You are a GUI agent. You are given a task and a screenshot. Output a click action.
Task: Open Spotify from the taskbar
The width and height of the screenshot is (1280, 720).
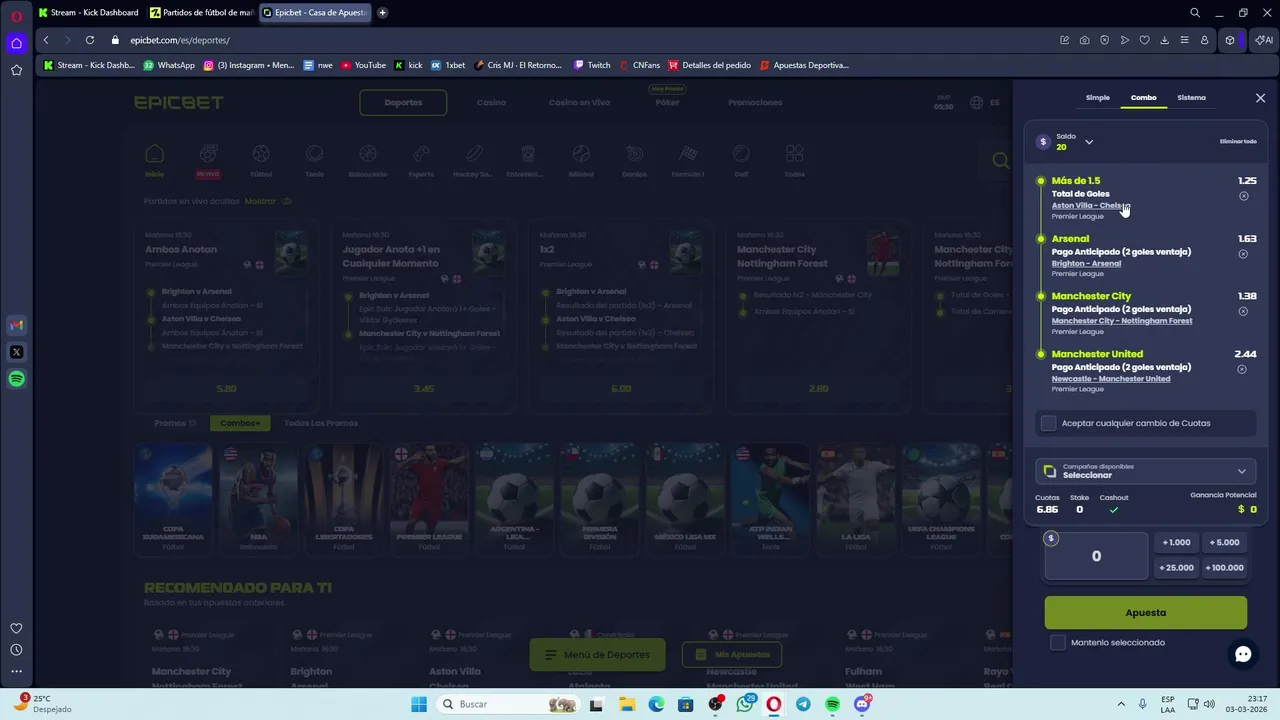pyautogui.click(x=832, y=704)
